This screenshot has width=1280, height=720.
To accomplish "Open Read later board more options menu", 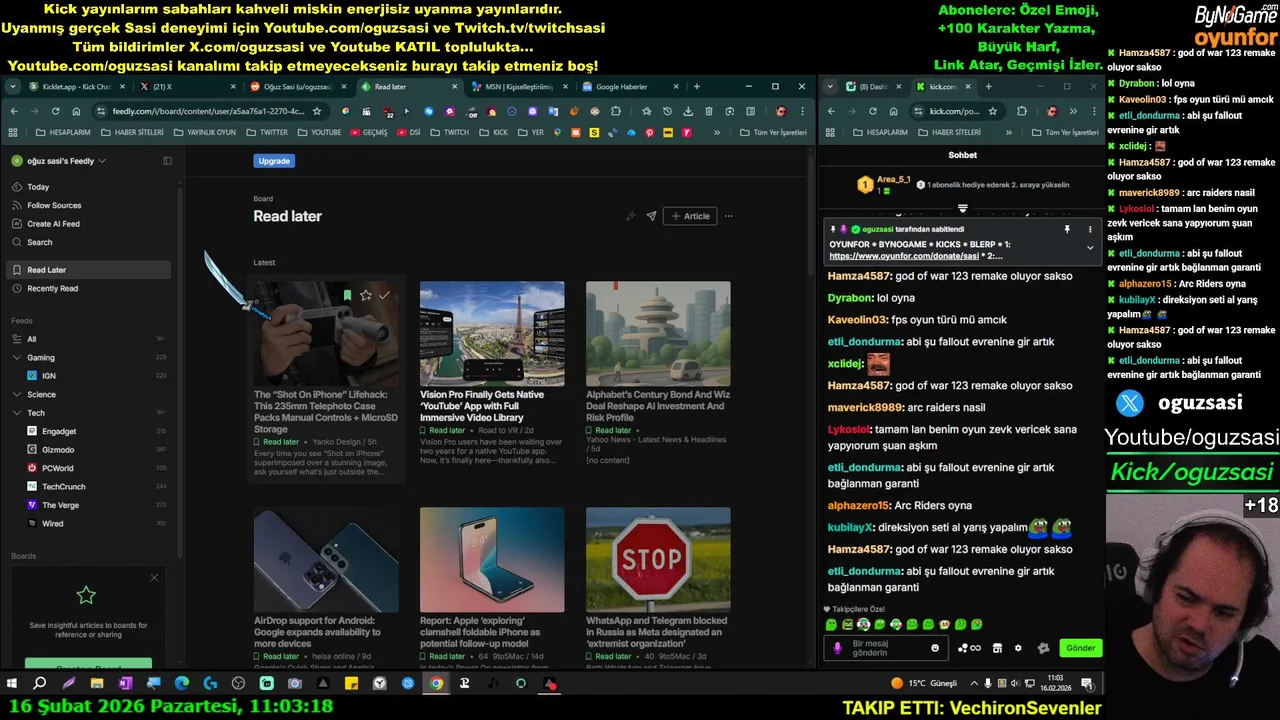I will click(x=728, y=216).
